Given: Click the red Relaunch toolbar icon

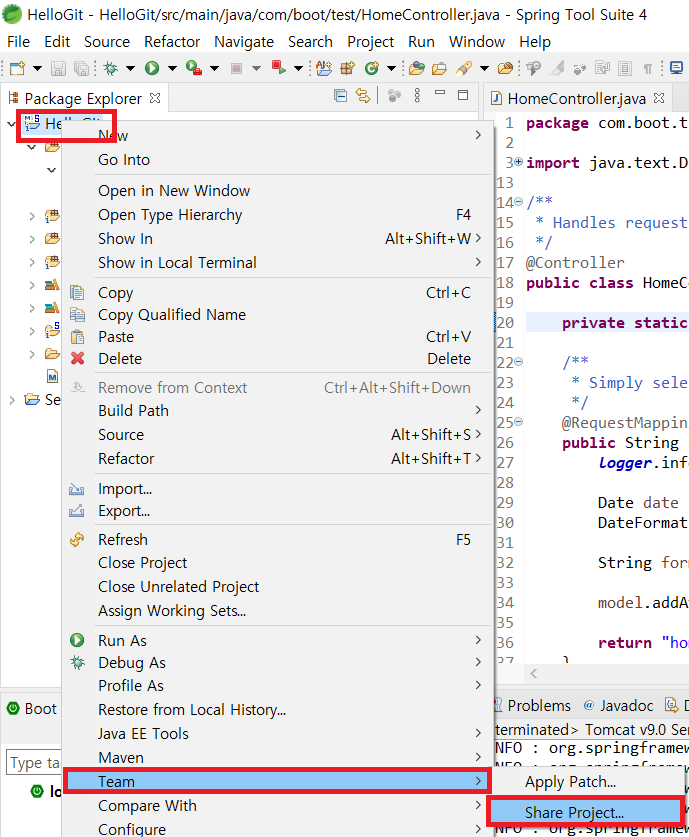Looking at the screenshot, I should coord(279,68).
